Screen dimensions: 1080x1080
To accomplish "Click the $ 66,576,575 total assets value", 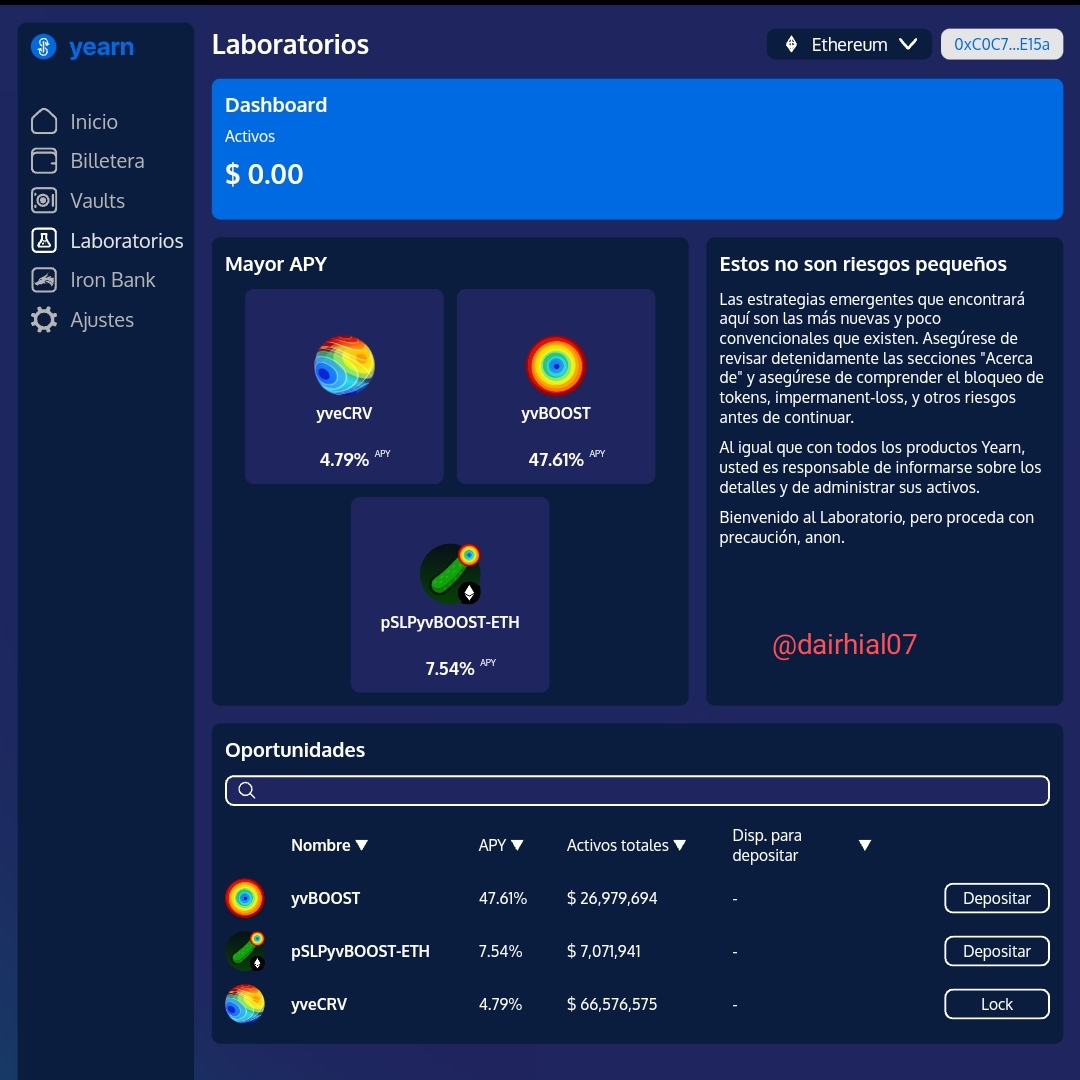I will (x=612, y=1004).
